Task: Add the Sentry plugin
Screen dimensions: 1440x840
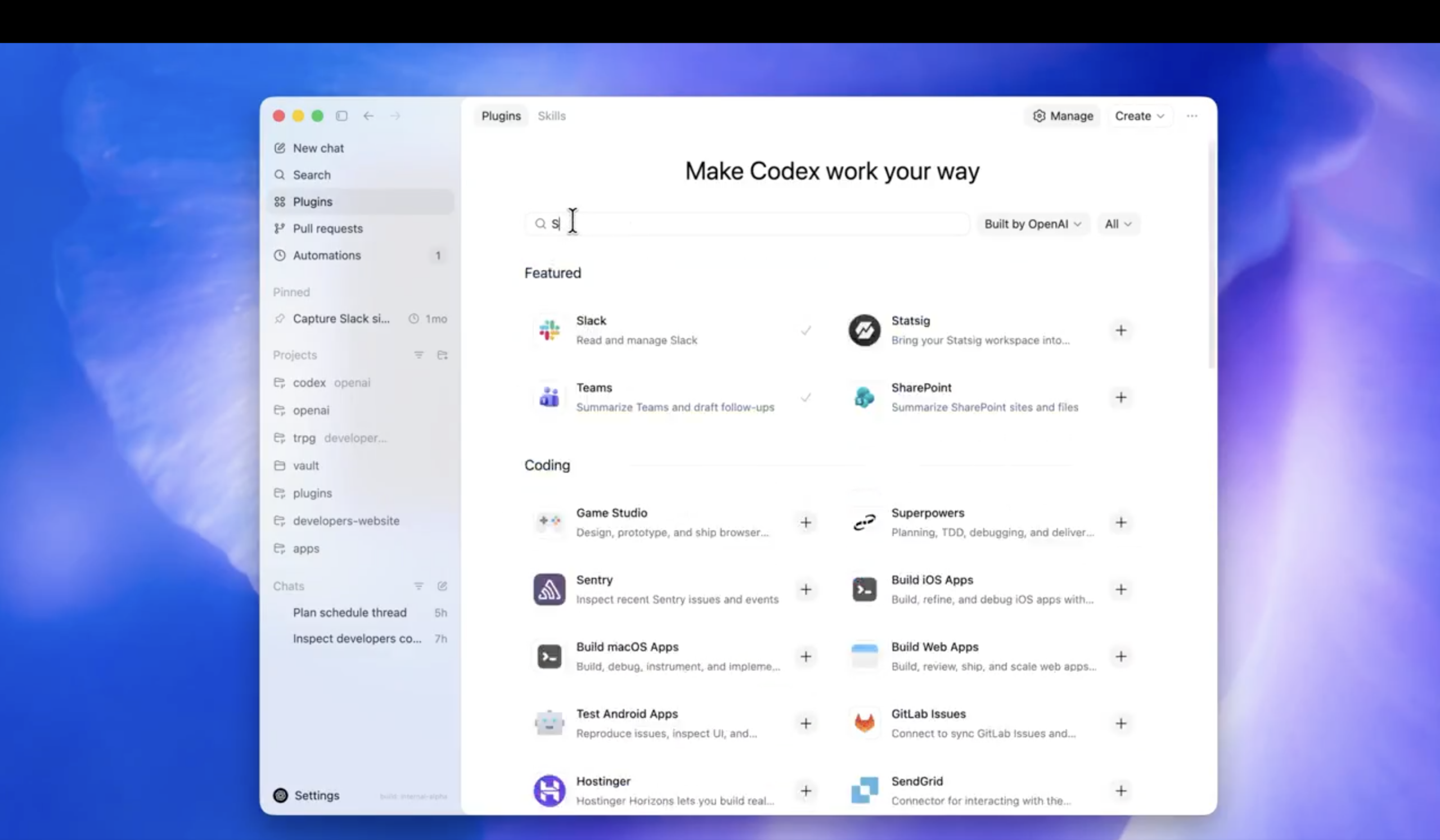Action: click(x=805, y=589)
